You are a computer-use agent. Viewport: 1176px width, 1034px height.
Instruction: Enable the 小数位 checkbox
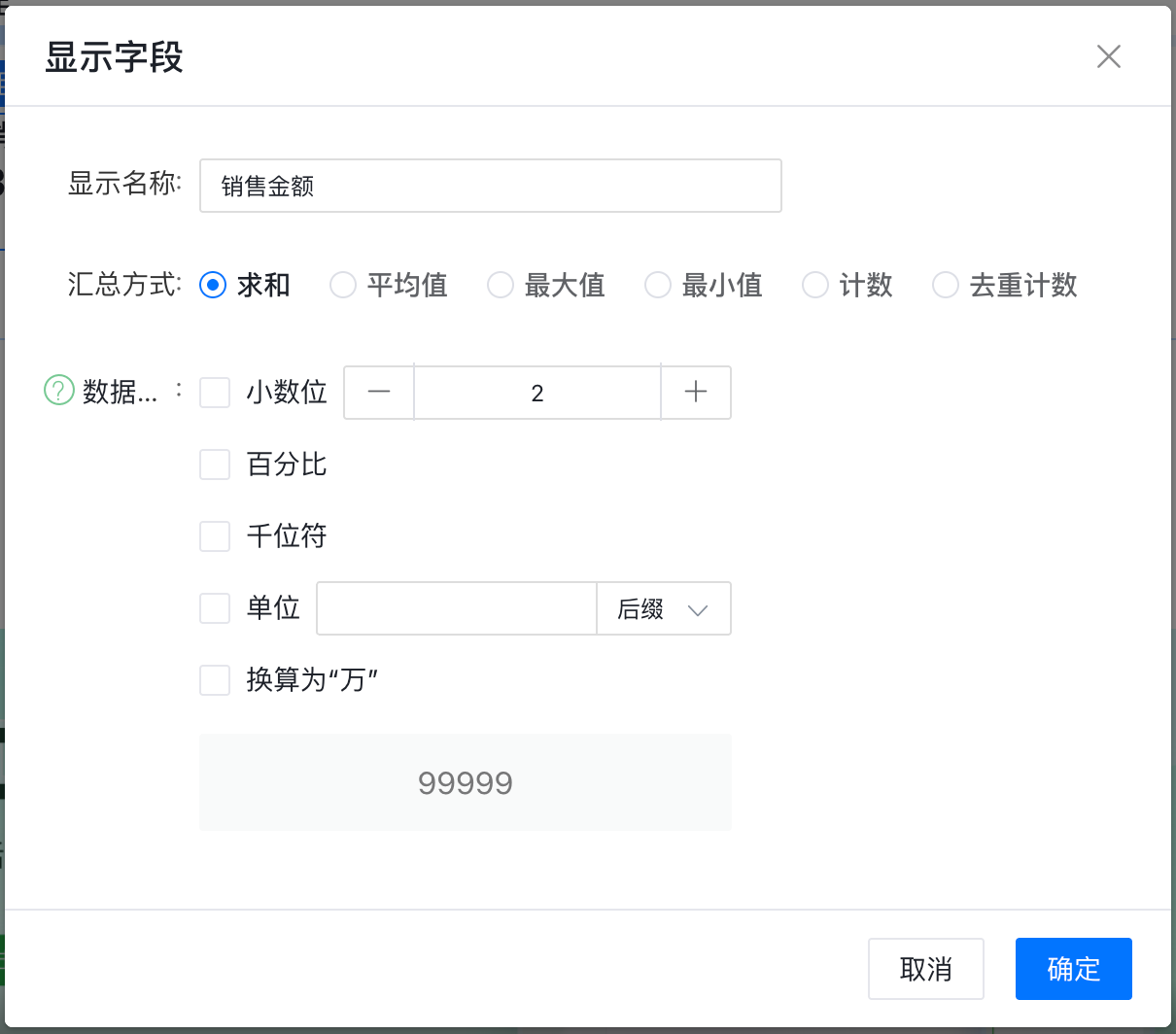point(215,393)
